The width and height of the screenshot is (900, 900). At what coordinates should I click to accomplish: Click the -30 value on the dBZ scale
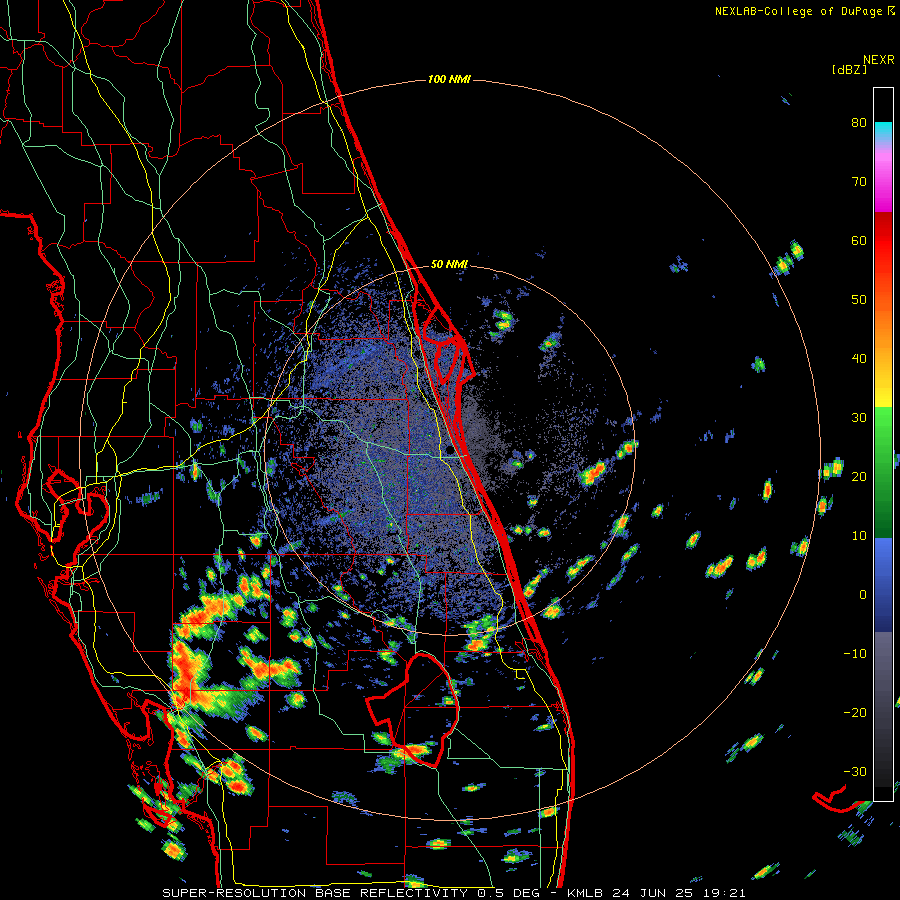tap(855, 771)
